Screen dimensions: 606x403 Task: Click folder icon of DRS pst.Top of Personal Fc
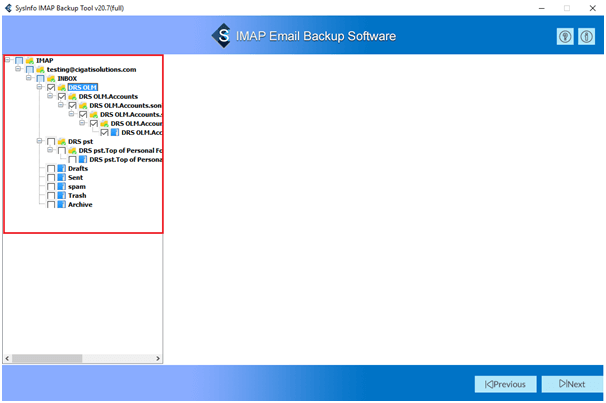coord(72,151)
